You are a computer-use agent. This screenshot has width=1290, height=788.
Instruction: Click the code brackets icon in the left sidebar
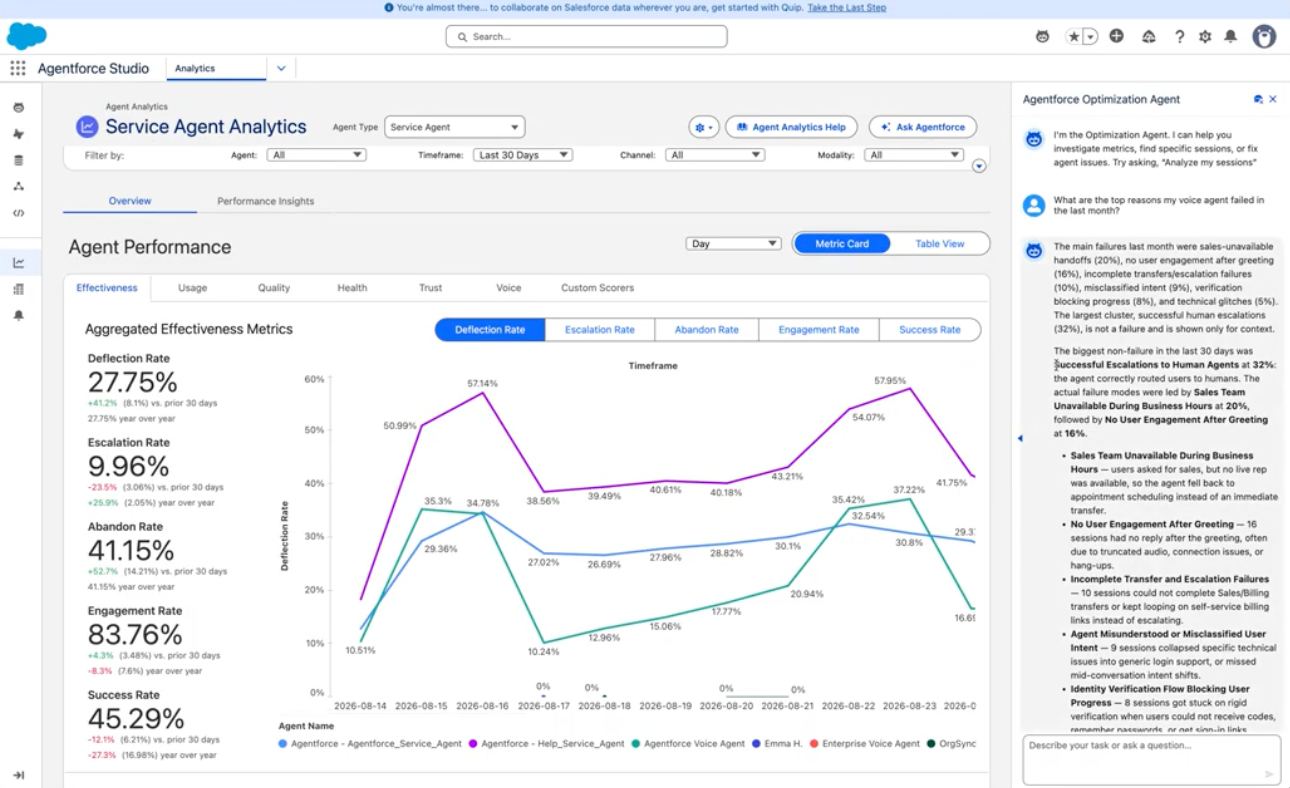[x=18, y=212]
